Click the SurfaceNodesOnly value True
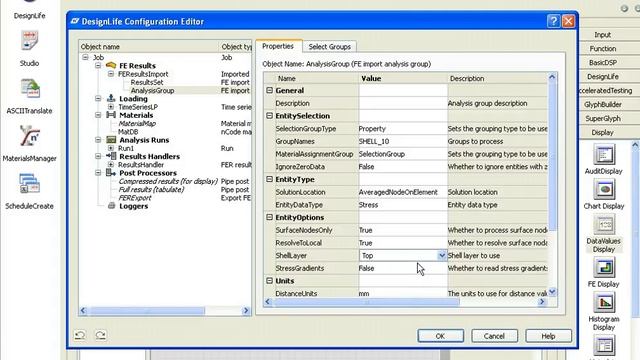 point(365,230)
